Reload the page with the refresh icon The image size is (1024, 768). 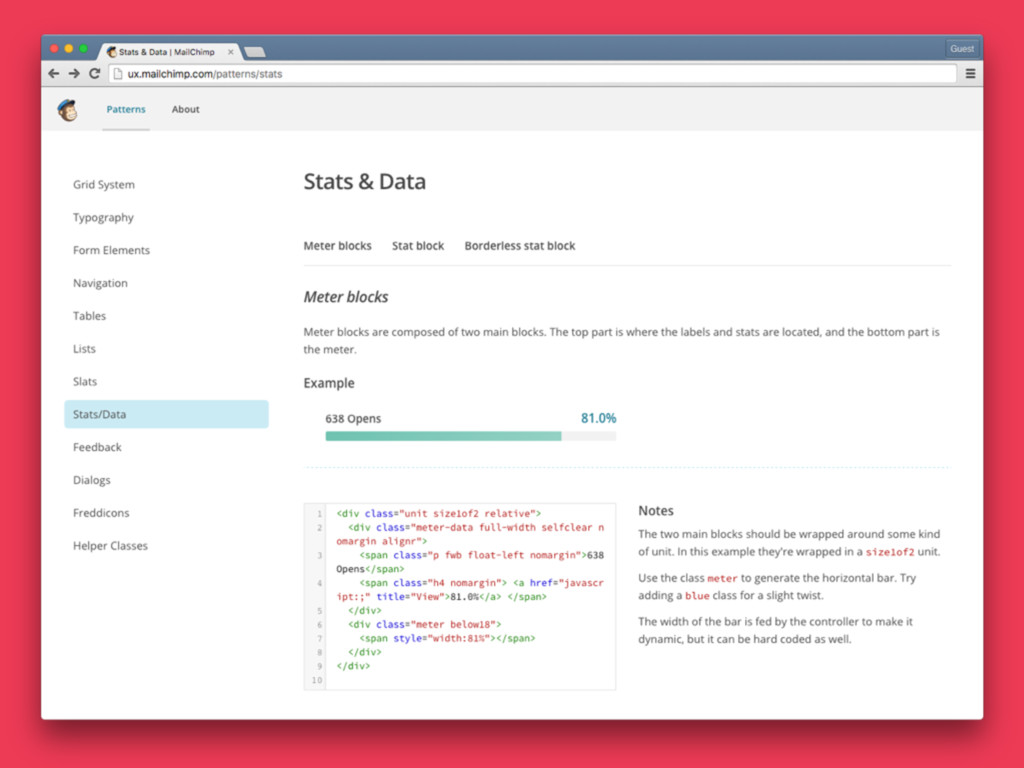point(95,73)
